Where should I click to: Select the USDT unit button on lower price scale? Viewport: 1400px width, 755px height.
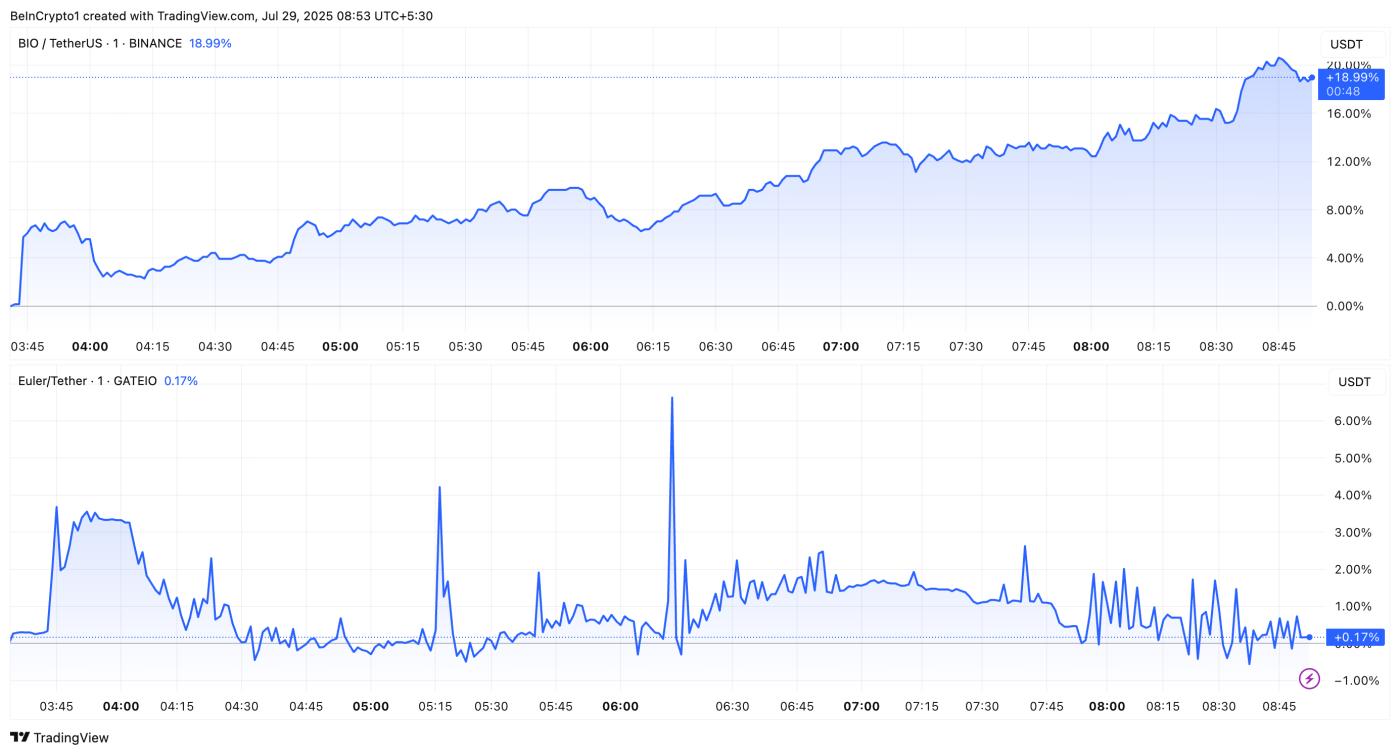point(1356,381)
